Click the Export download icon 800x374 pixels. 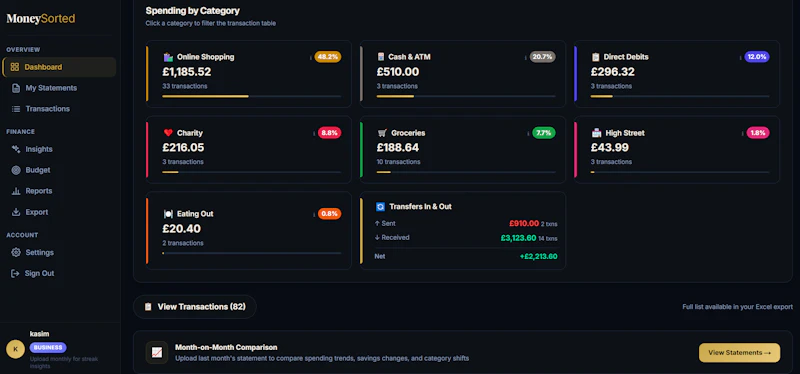click(16, 212)
